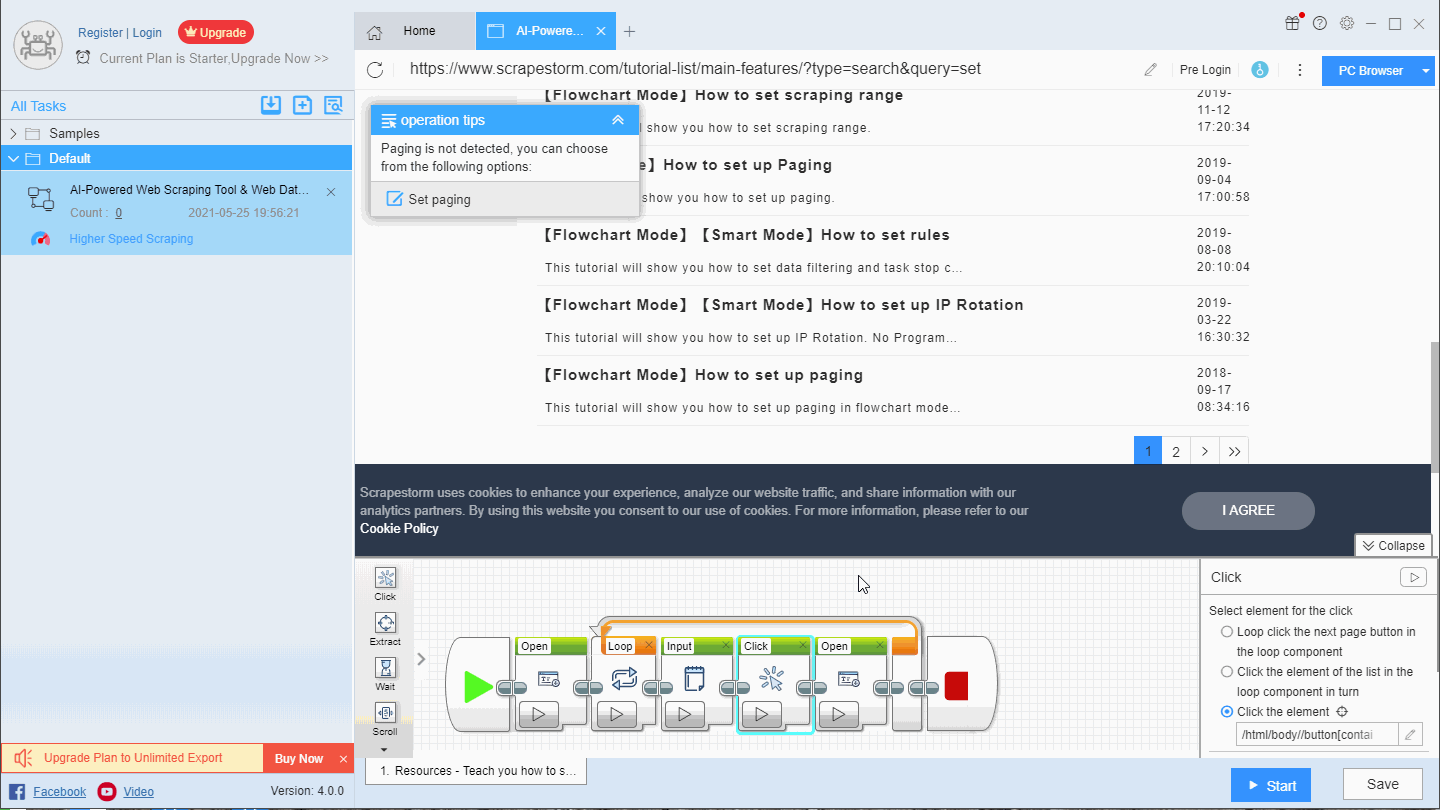Click the green start flowchart node
Viewport: 1440px width, 810px height.
click(x=478, y=686)
